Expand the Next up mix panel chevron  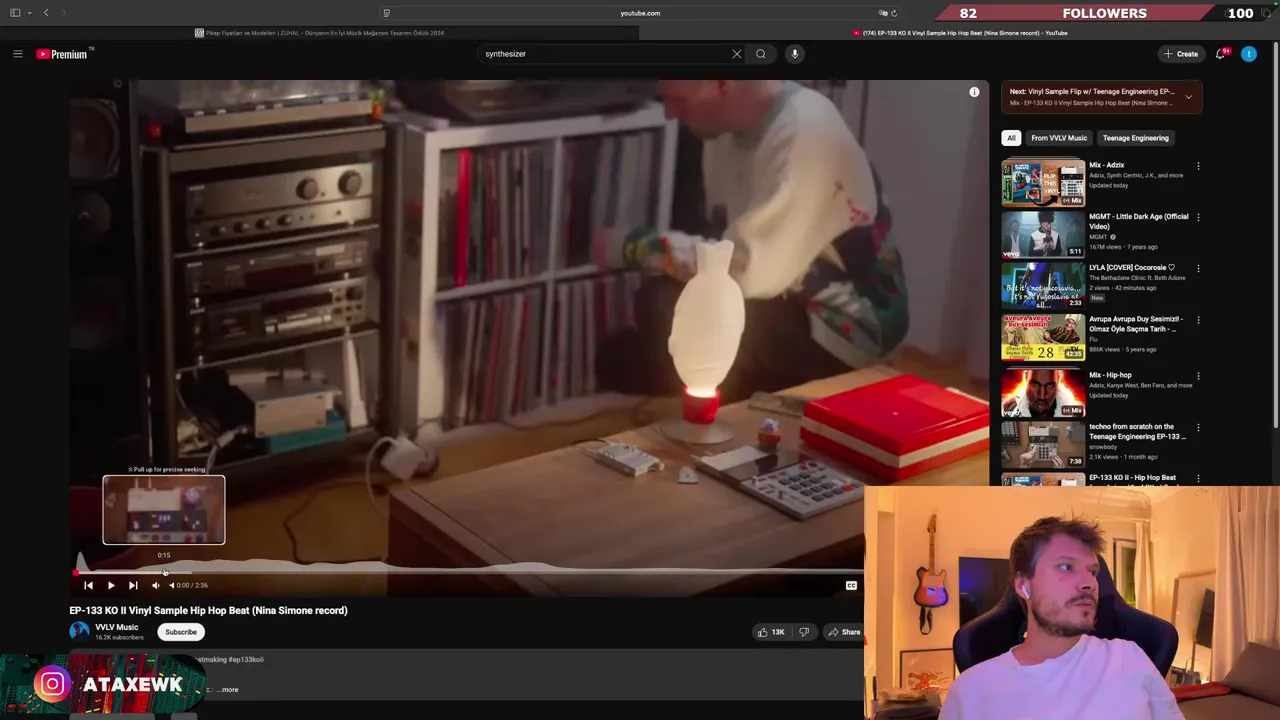click(x=1188, y=97)
